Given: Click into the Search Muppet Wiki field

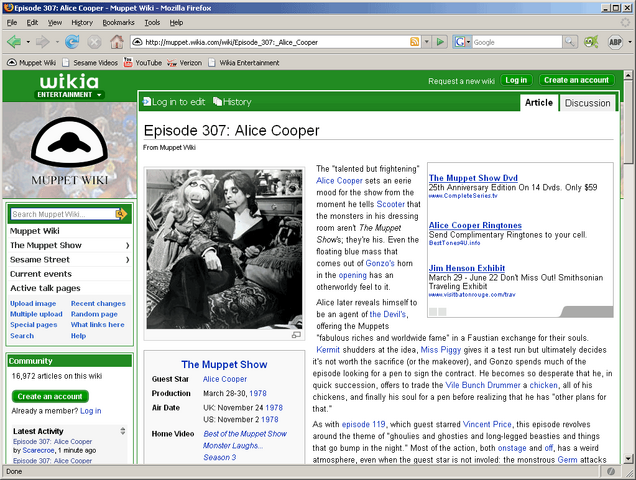Looking at the screenshot, I should pos(63,214).
